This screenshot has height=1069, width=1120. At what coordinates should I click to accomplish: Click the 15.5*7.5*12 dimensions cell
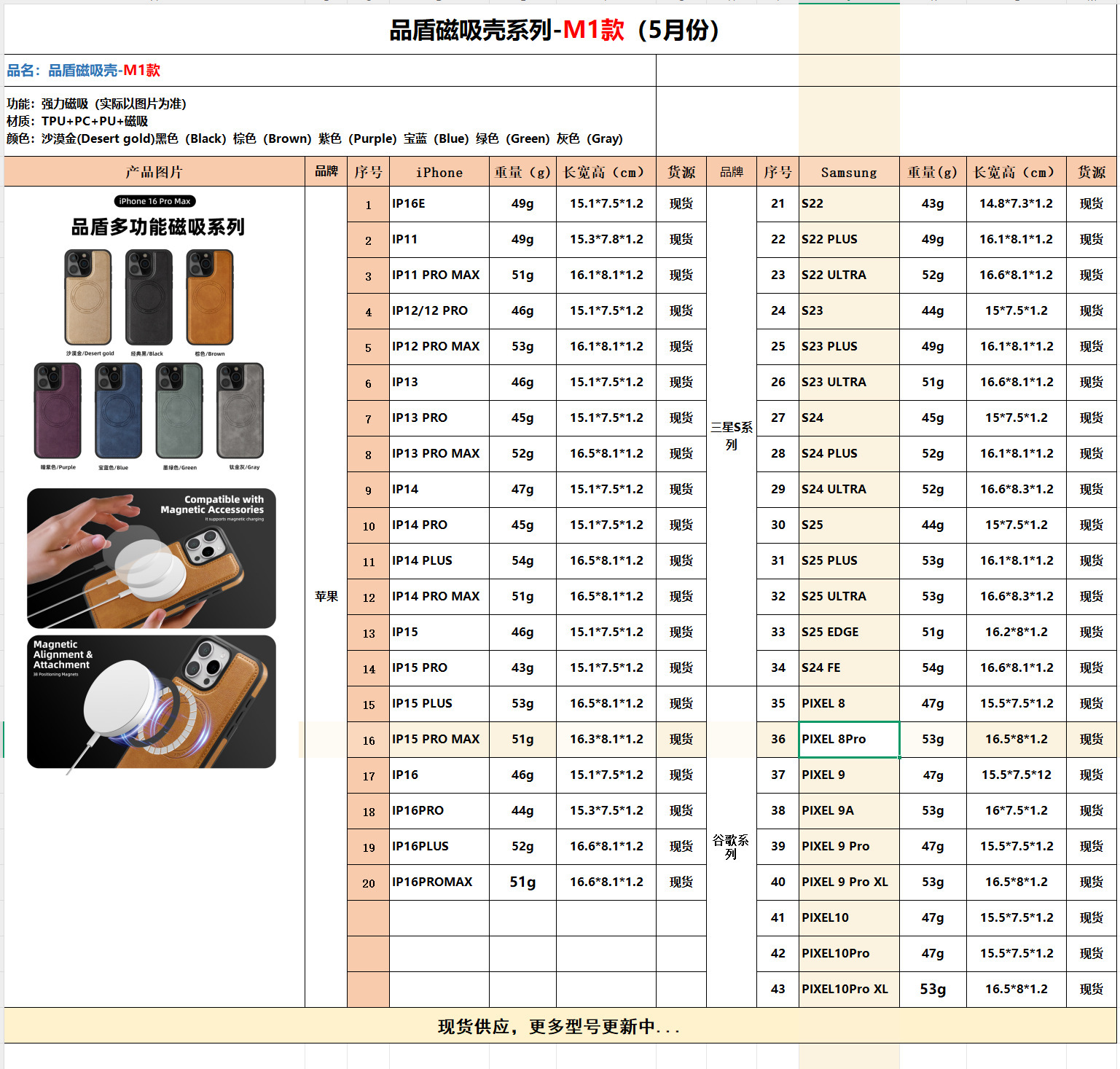1017,775
